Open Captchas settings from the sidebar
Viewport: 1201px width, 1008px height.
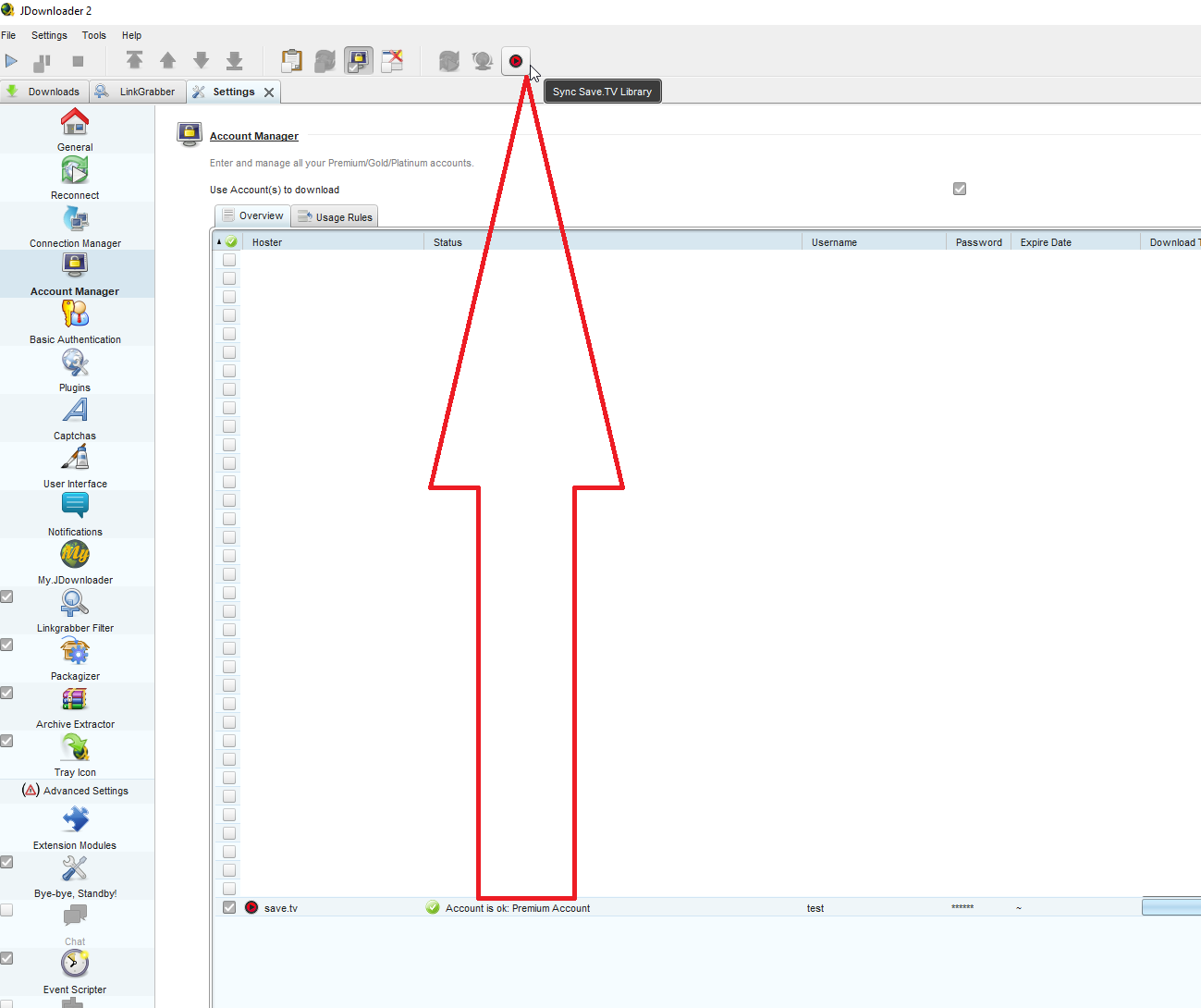click(75, 418)
